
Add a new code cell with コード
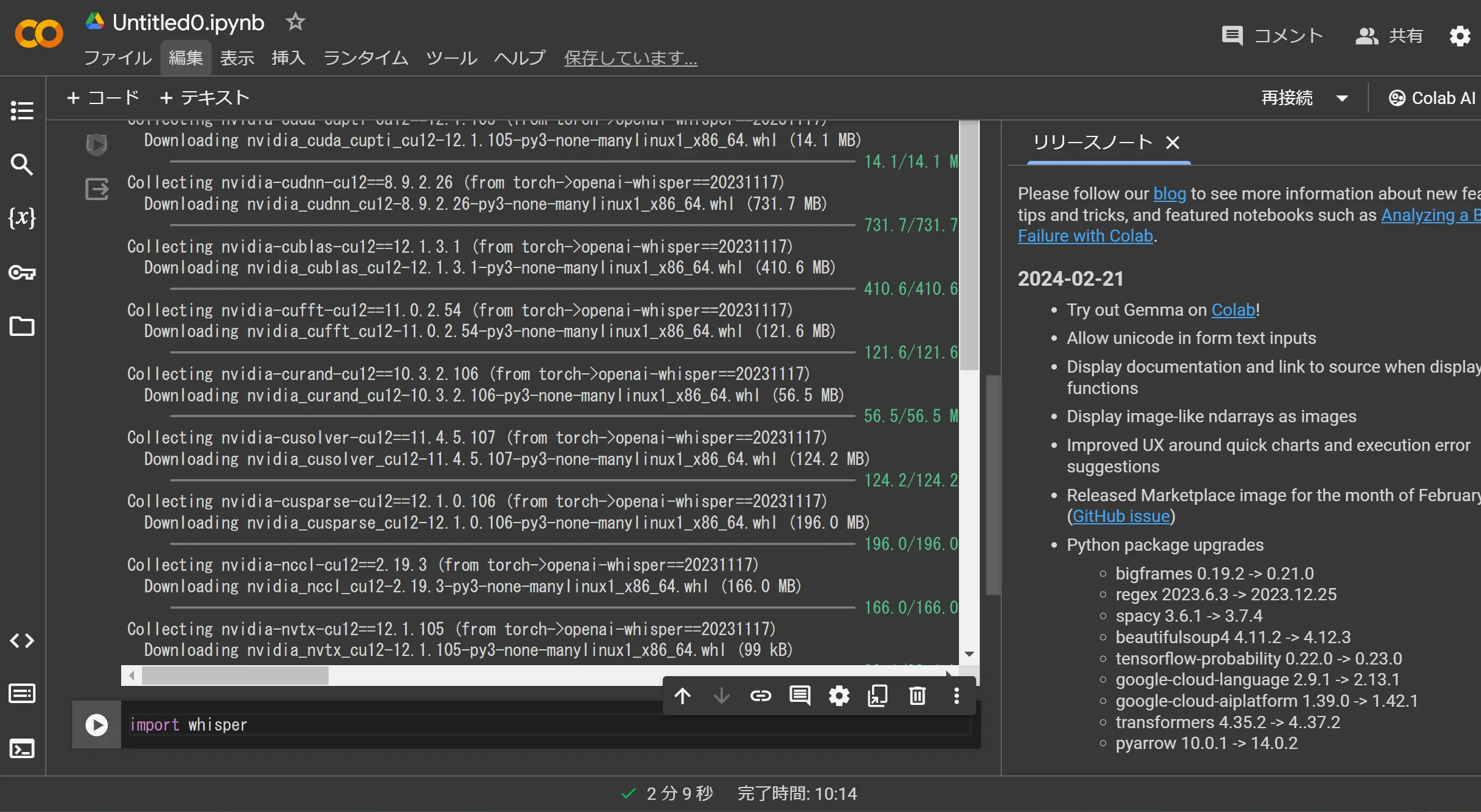103,97
